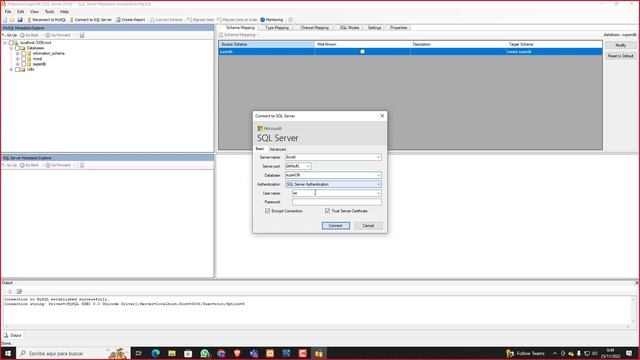The image size is (640, 360).
Task: Check the Databases folder checkbox
Action: pyautogui.click(x=18, y=48)
